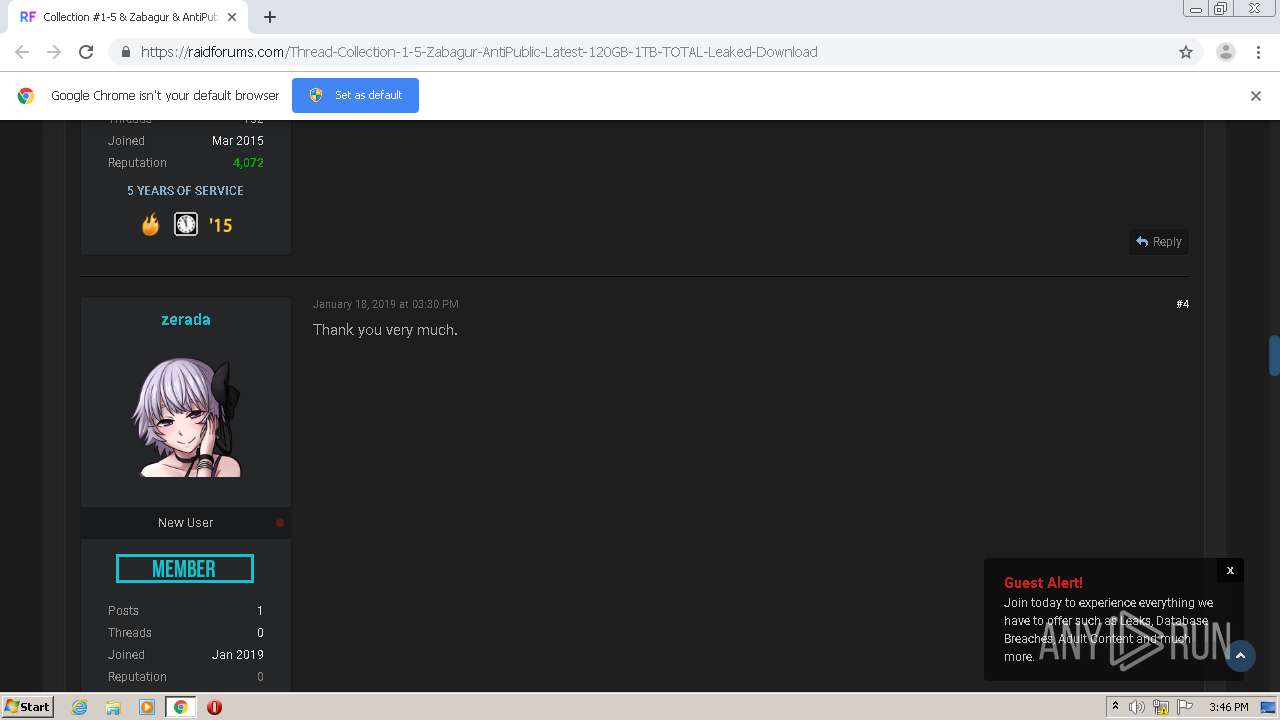Viewport: 1280px width, 720px height.
Task: Click the 4,072 reputation value
Action: (248, 163)
